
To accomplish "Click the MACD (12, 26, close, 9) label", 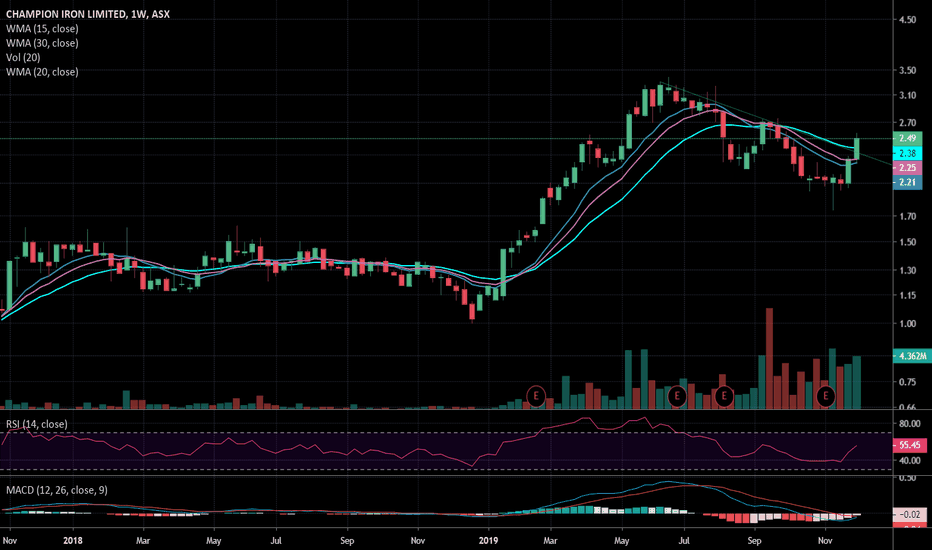I will click(x=57, y=490).
